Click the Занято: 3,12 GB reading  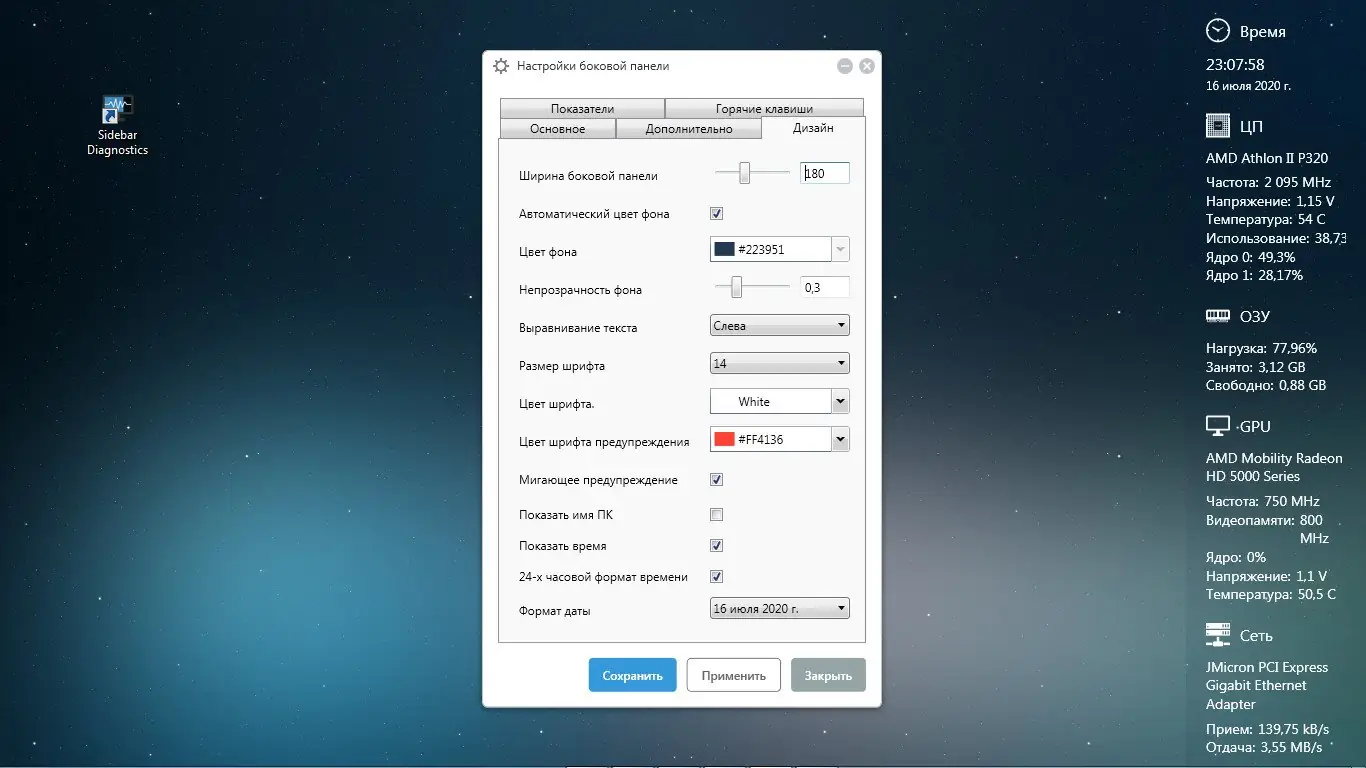click(1256, 367)
